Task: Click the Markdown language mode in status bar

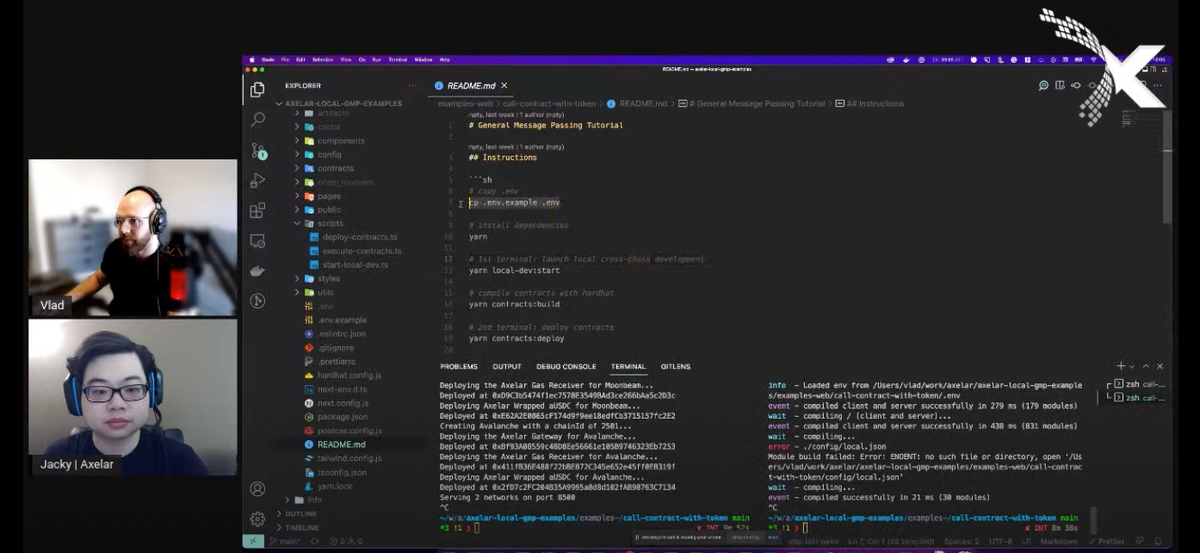Action: pyautogui.click(x=1060, y=541)
